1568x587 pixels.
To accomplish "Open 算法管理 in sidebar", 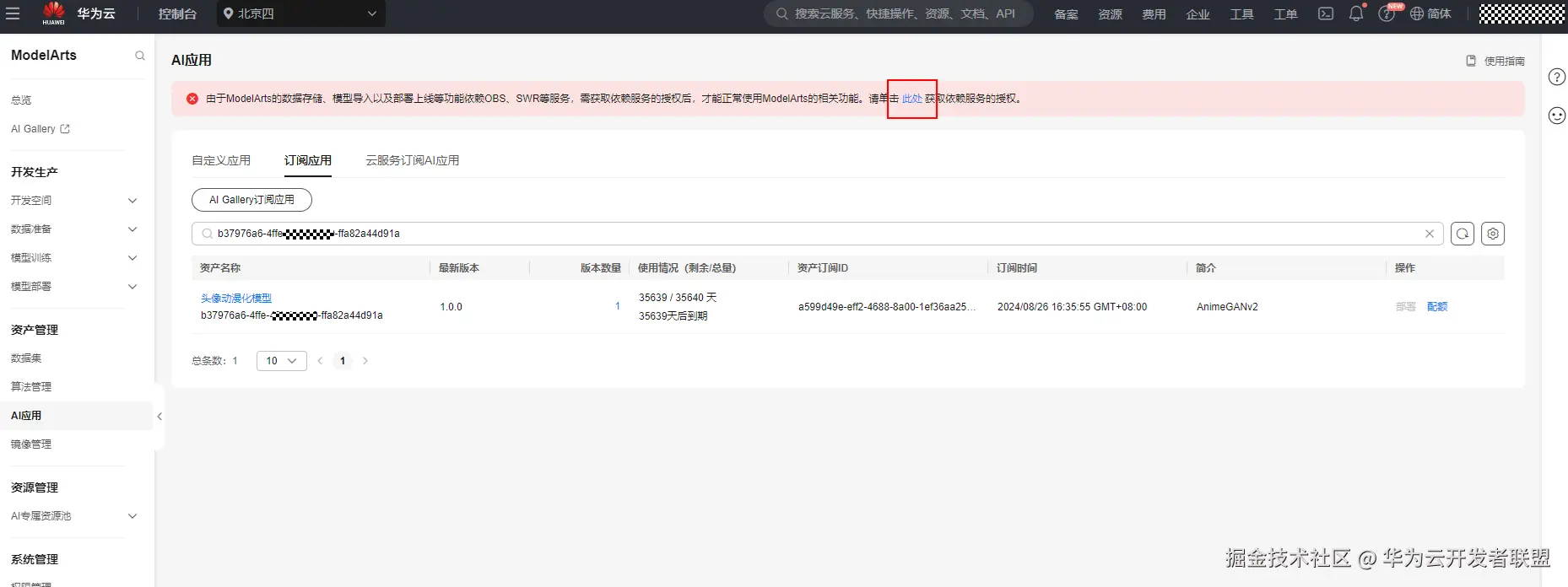I will pos(31,387).
